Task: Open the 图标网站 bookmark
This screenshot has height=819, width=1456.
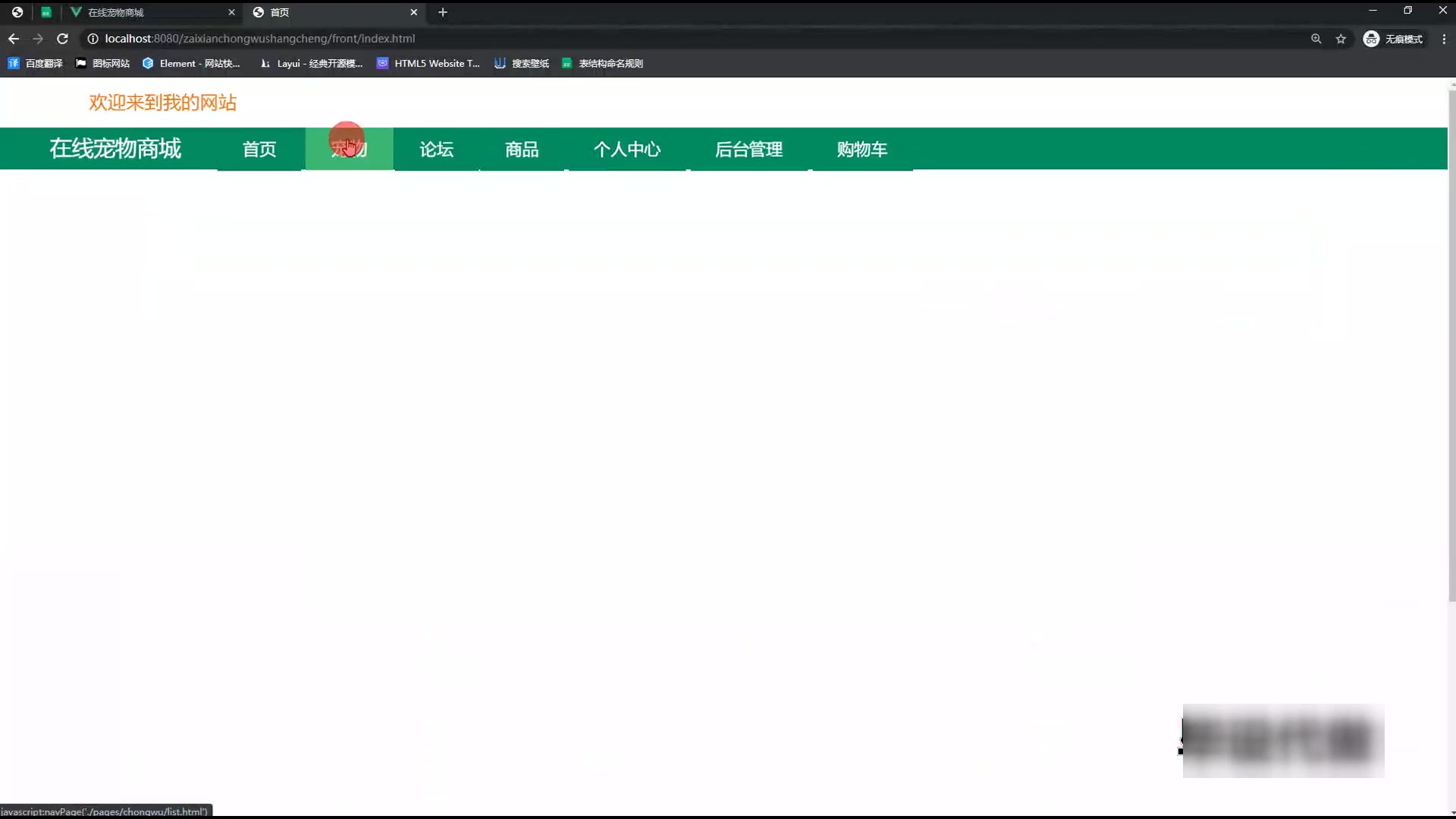Action: pos(103,64)
